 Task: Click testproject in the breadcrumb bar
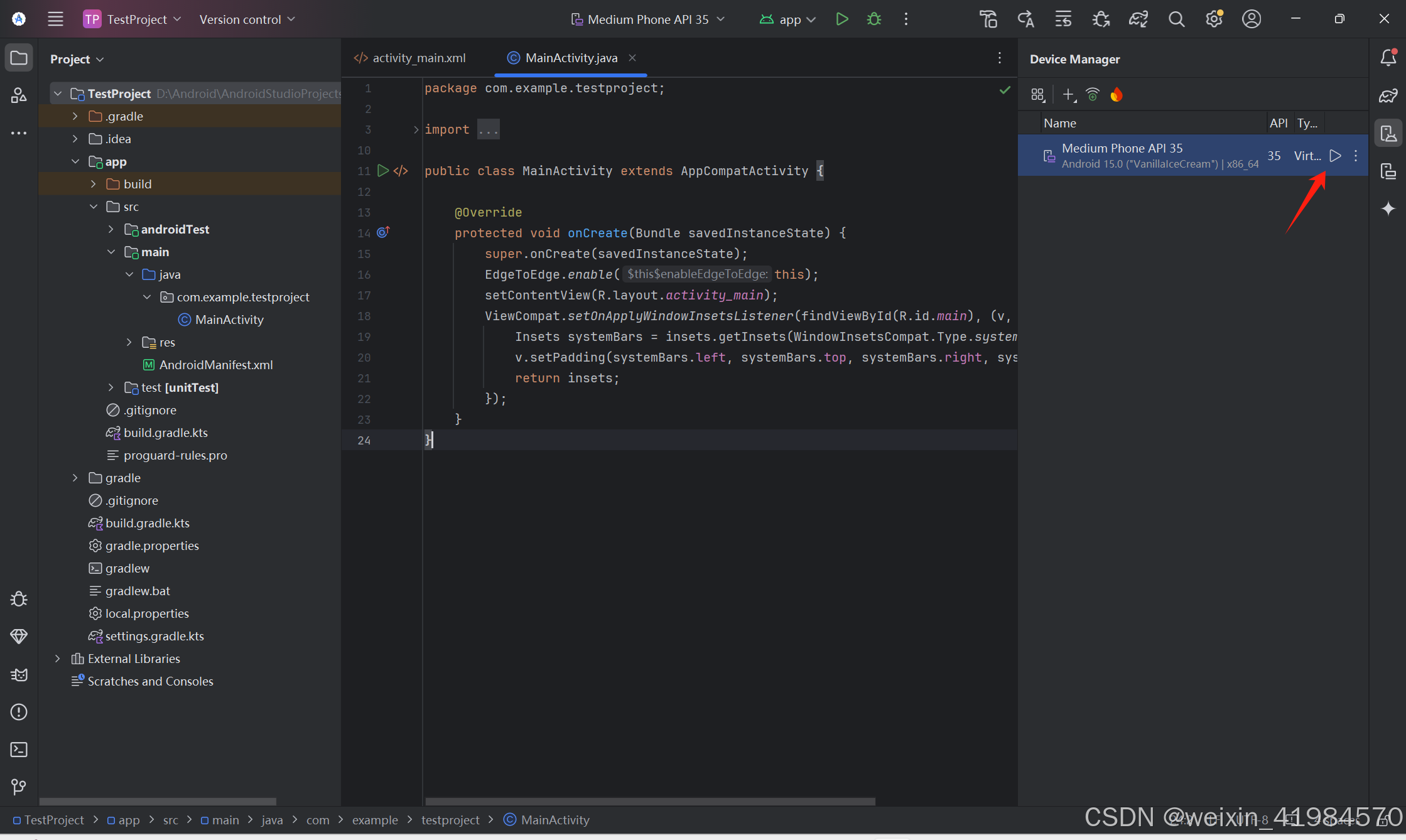click(x=450, y=820)
